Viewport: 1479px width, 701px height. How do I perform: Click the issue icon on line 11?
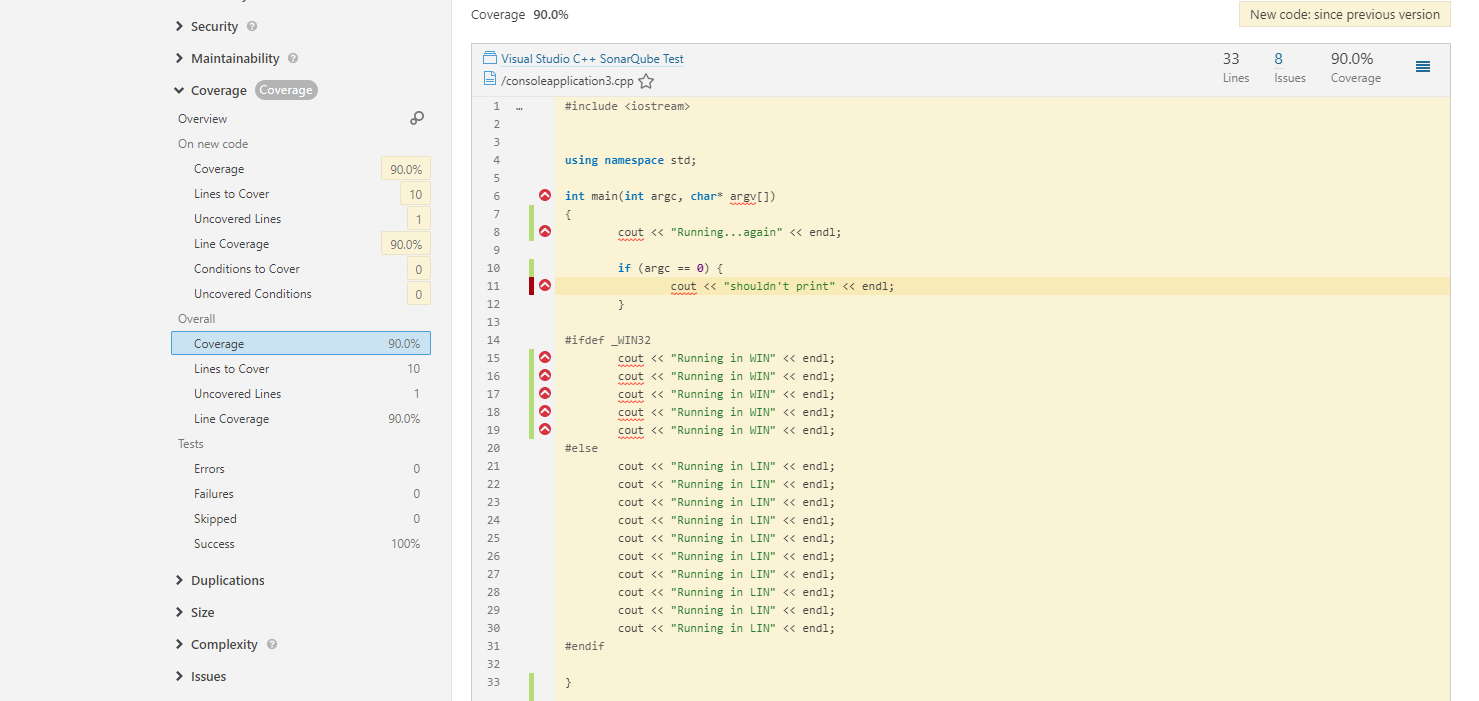click(x=545, y=286)
